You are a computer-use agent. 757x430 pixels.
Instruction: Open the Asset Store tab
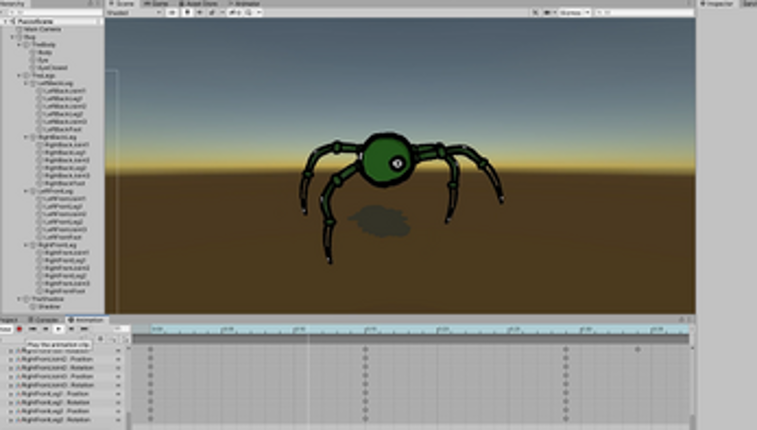pos(198,3)
